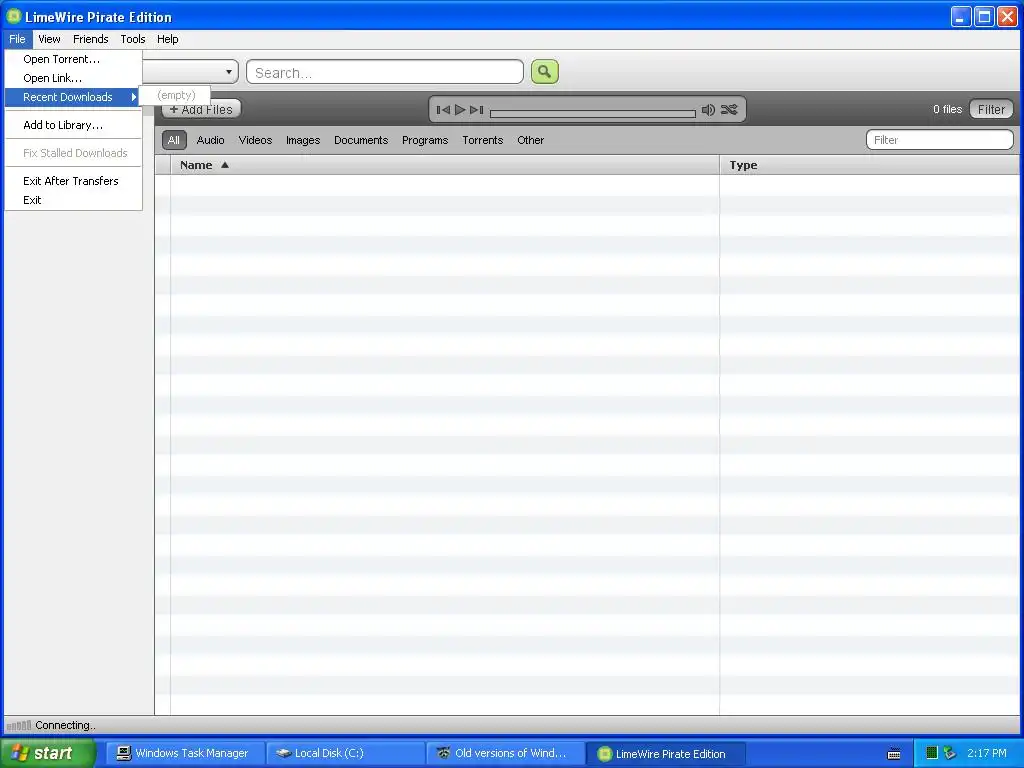Choose Open Link... from File menu
Viewport: 1024px width, 768px height.
pyautogui.click(x=73, y=78)
